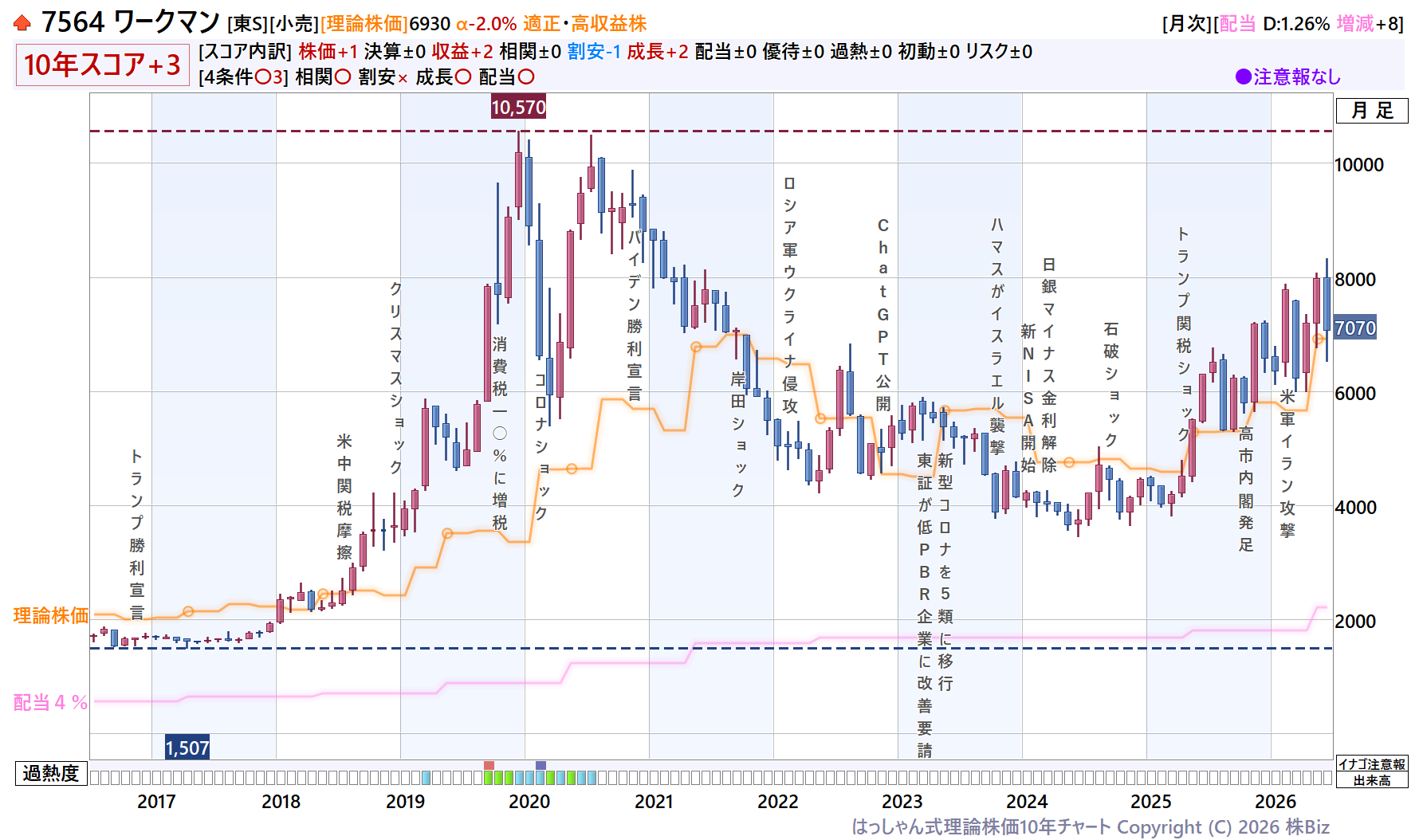Click the 過熱±0 score item

click(861, 52)
